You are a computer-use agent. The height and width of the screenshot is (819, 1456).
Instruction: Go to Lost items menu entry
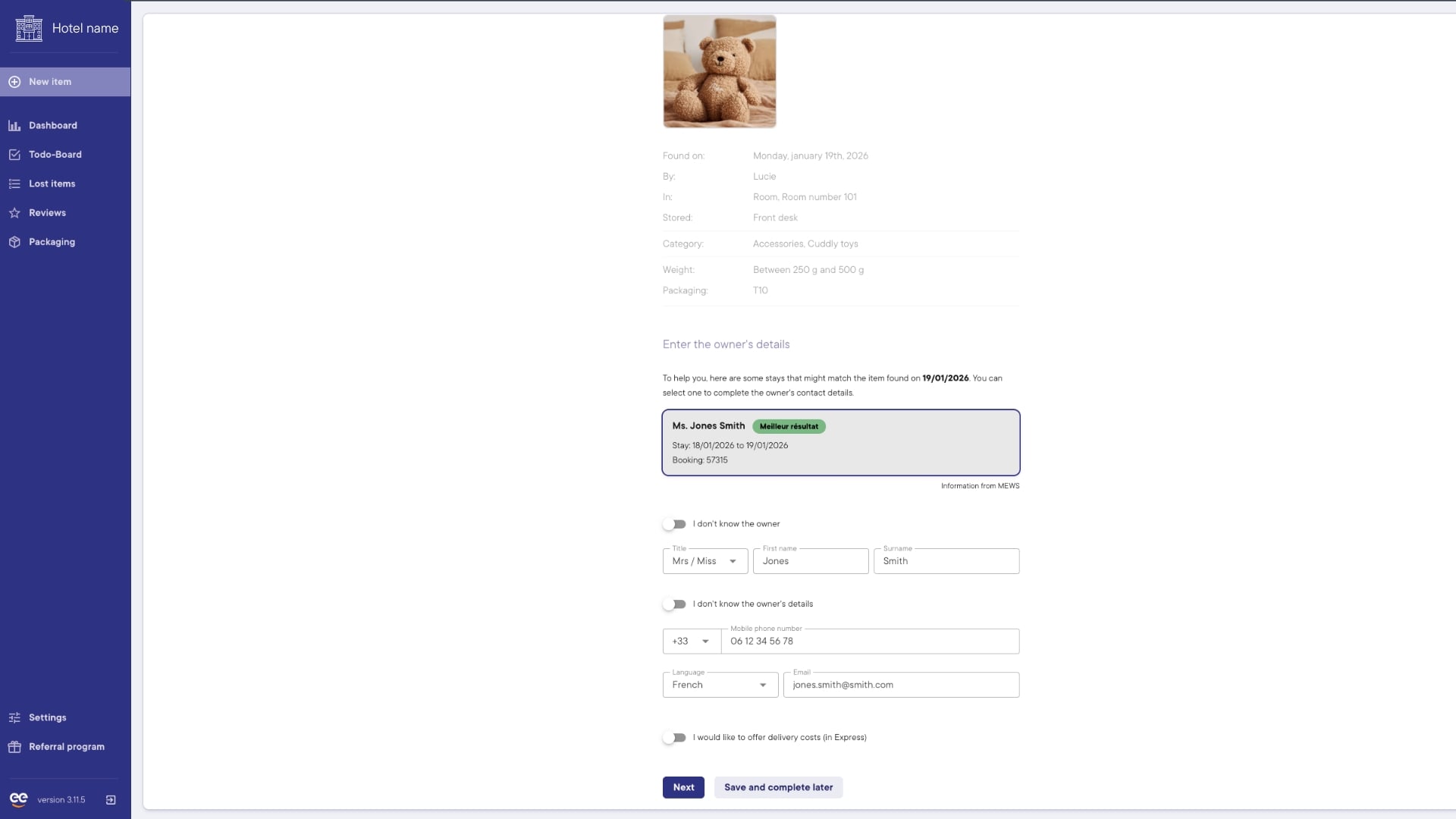tap(52, 184)
